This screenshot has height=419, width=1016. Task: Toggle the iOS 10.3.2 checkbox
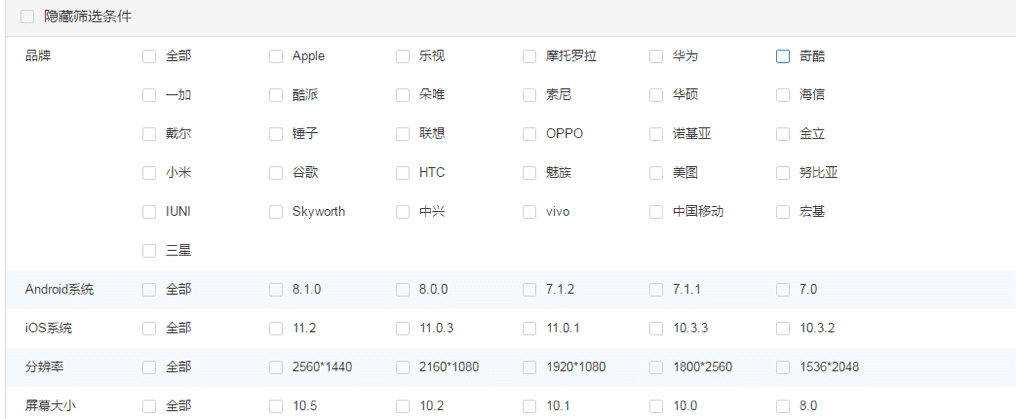[783, 328]
